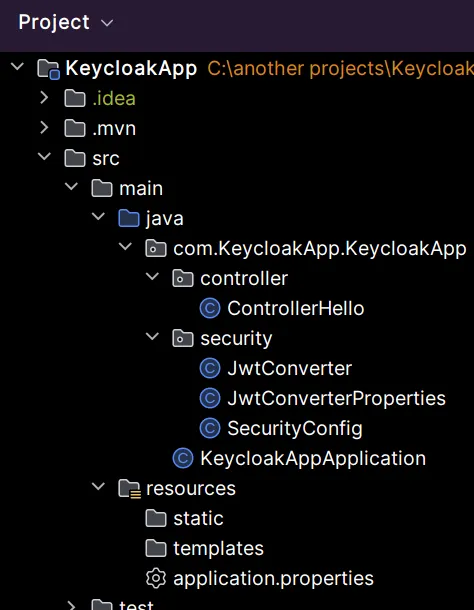Collapse the security package
This screenshot has width=474, height=610.
click(x=152, y=336)
